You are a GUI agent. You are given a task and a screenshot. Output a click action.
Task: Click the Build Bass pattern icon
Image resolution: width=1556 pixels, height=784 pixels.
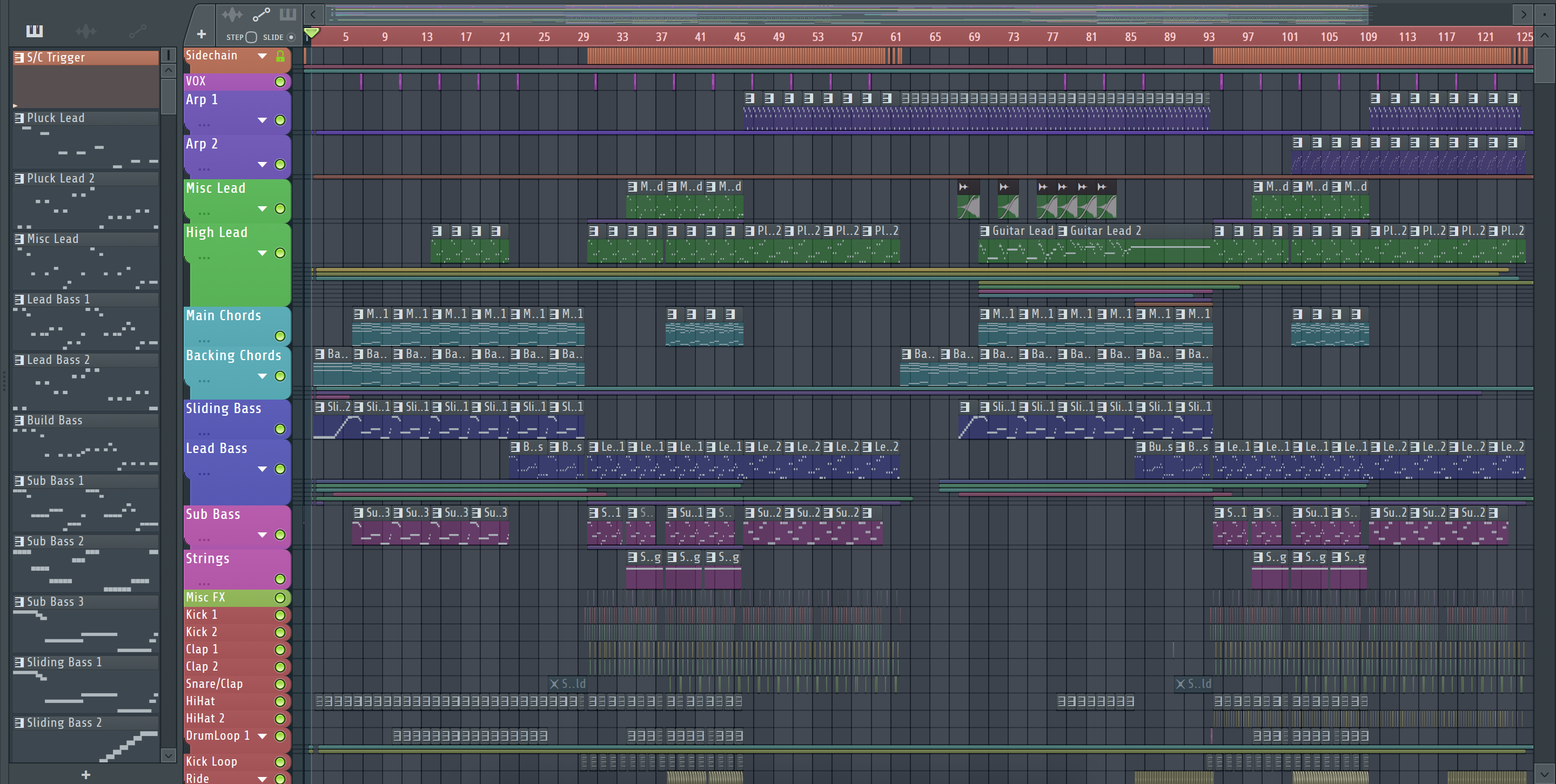(x=19, y=421)
